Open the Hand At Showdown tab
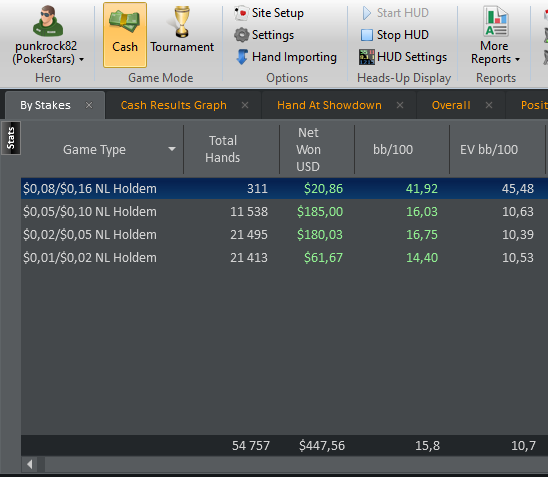 329,105
